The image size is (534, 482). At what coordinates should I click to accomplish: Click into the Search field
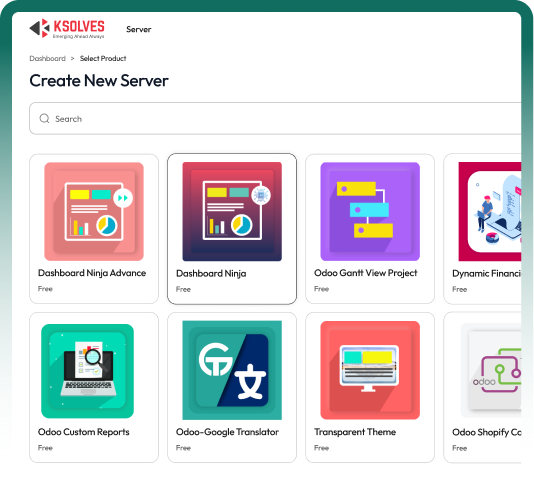275,119
